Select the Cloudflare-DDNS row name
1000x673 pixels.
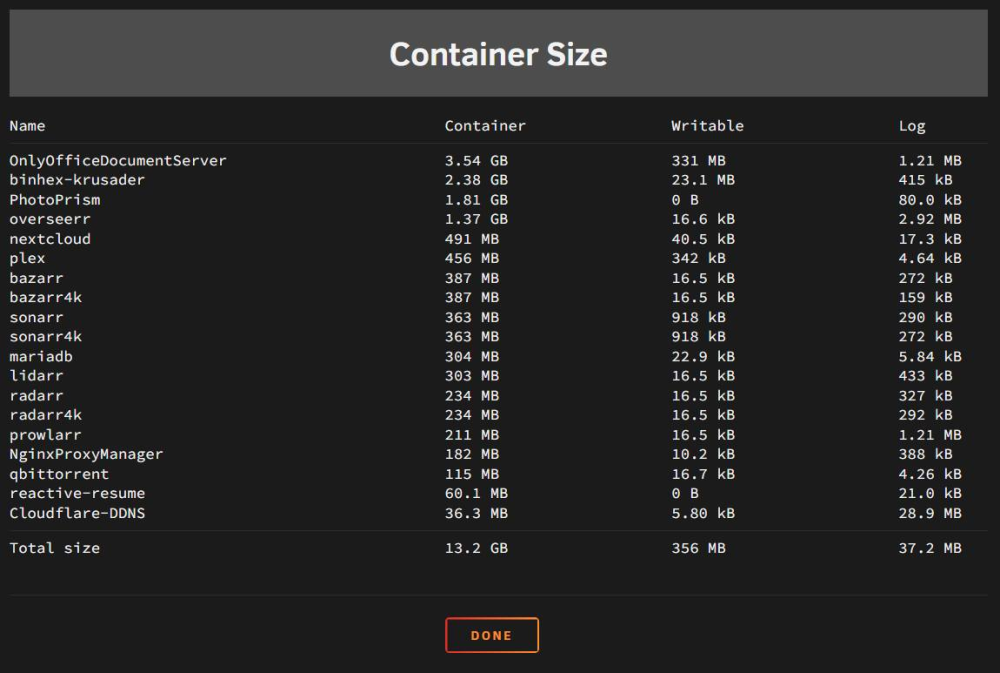(x=77, y=513)
